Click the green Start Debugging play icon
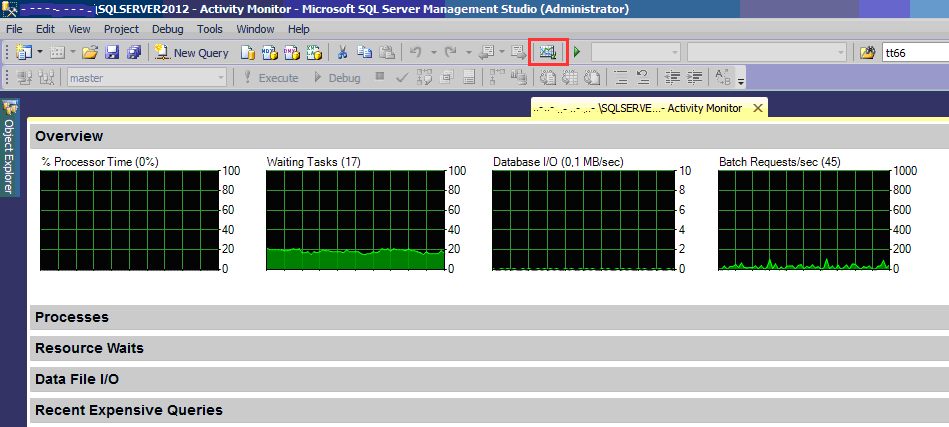This screenshot has height=427, width=949. click(x=577, y=52)
